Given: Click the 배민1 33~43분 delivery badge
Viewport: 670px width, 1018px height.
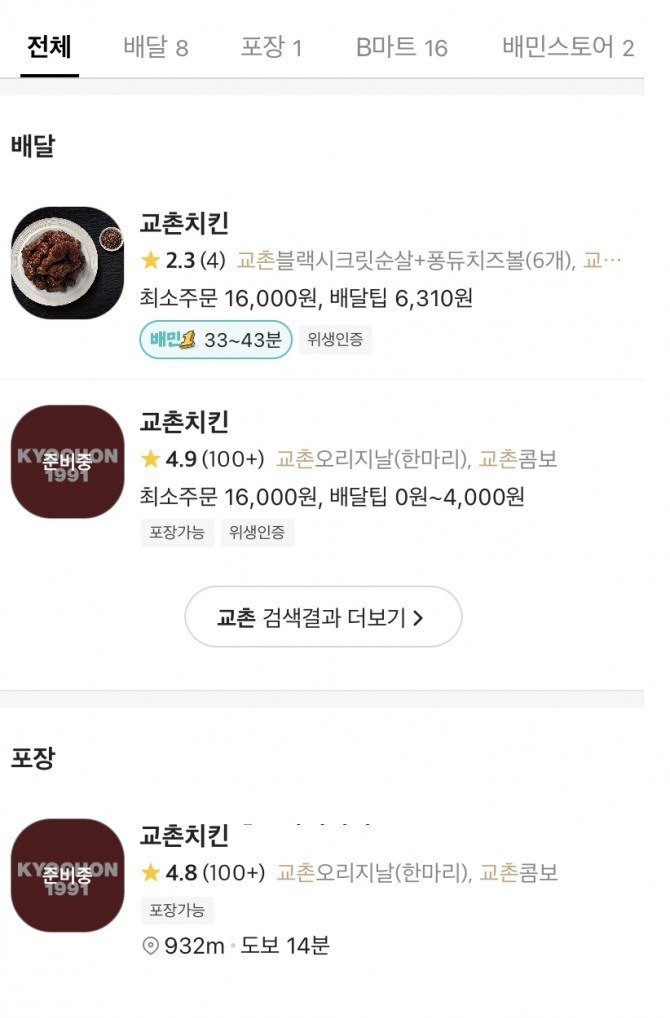Looking at the screenshot, I should 216,340.
